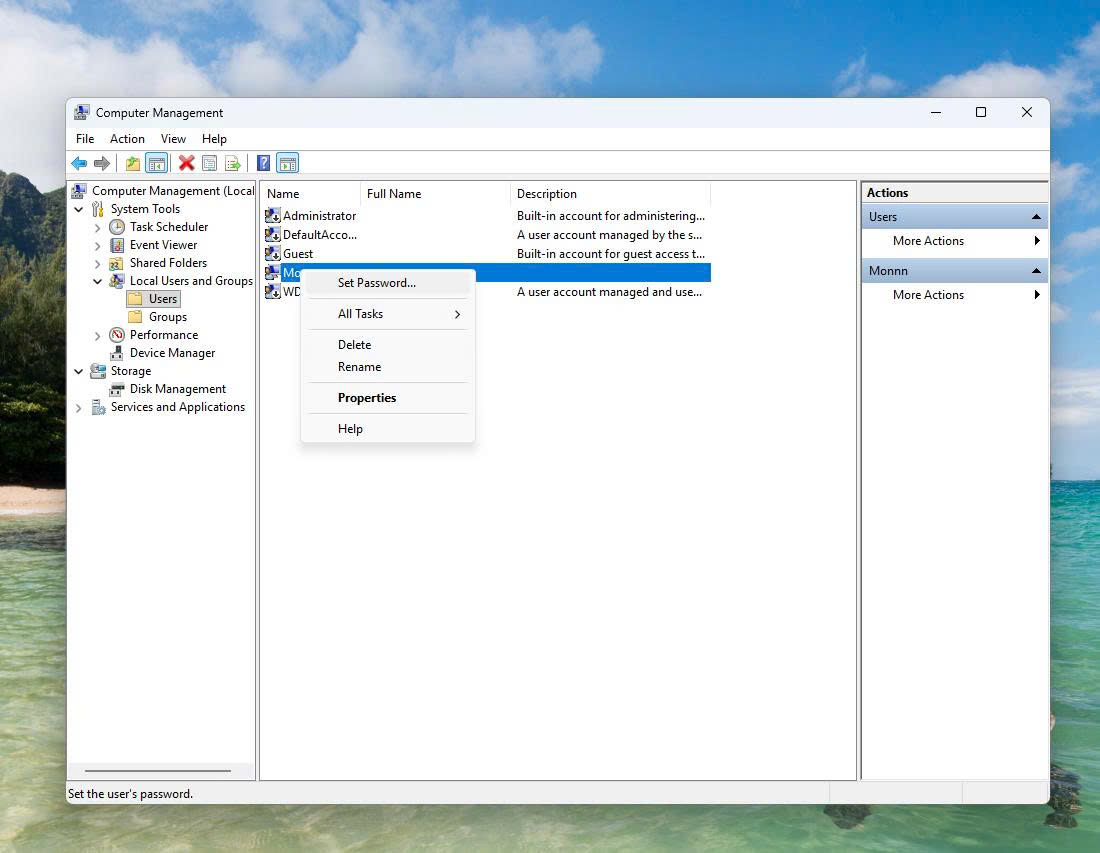Open Device Manager in the tree
Image resolution: width=1100 pixels, height=853 pixels.
(172, 353)
